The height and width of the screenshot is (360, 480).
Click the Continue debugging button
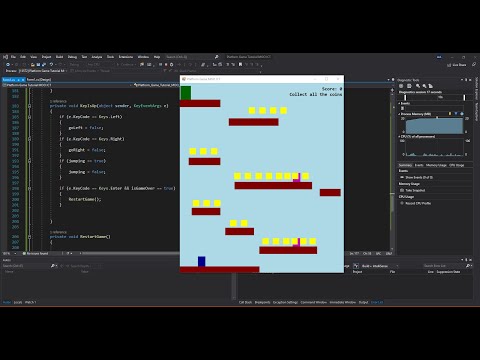126,65
